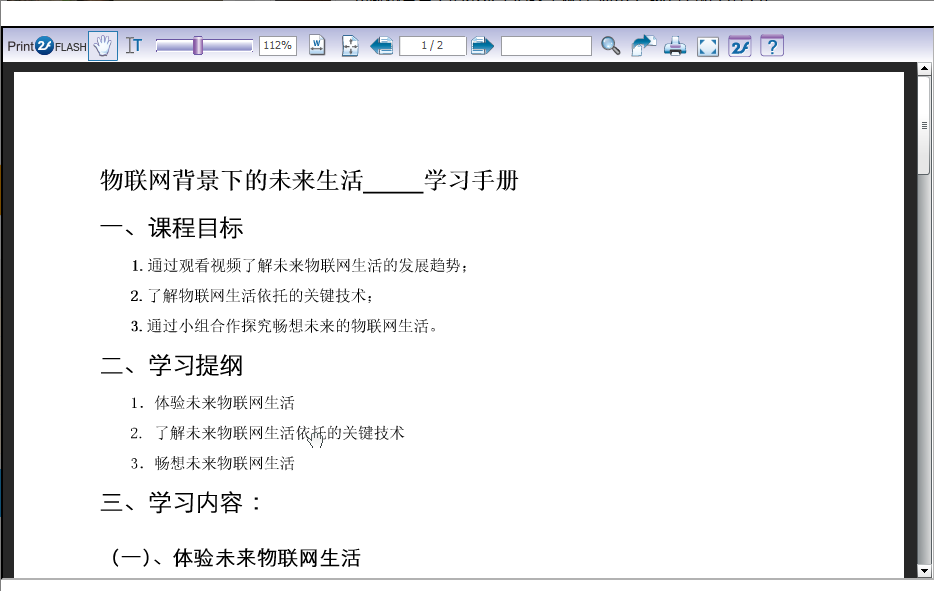Open the help window
934x591 pixels.
(x=772, y=46)
